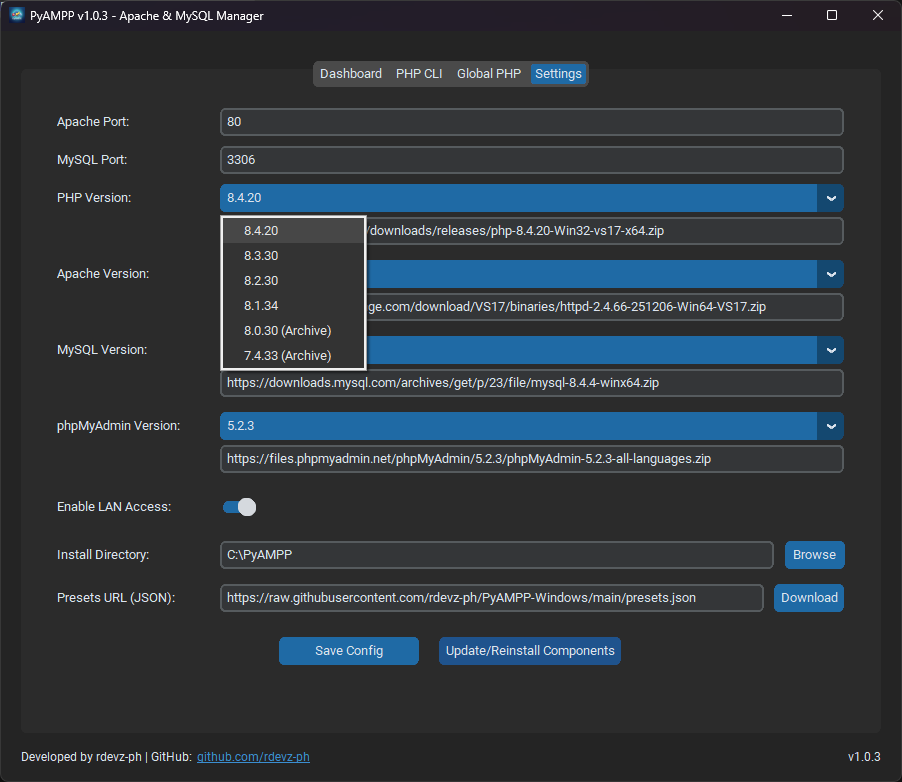Select the 8.0.30 (Archive) PHP version
The height and width of the screenshot is (782, 902).
point(286,330)
